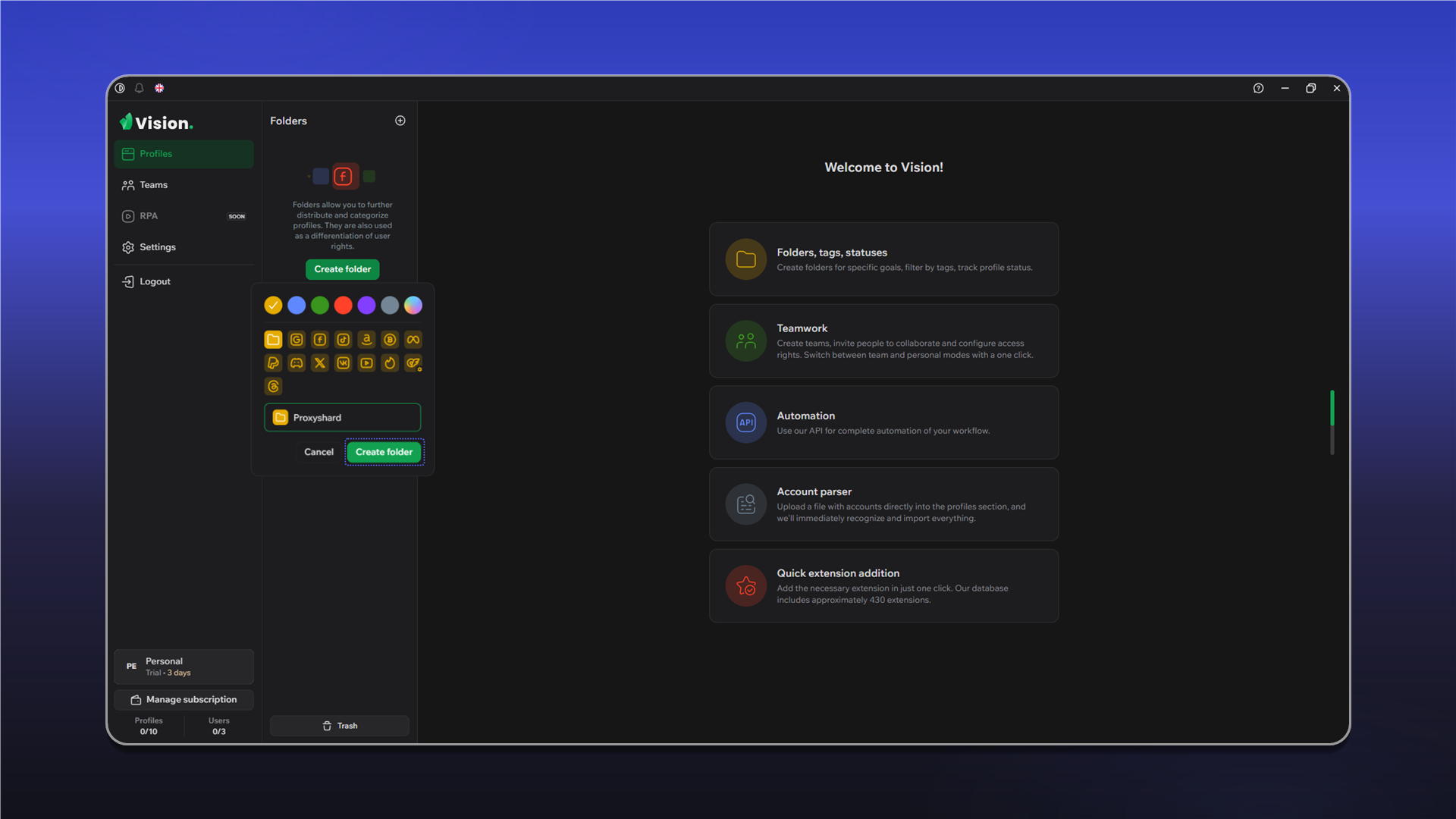This screenshot has height=819, width=1456.
Task: Choose the Tinder flame folder icon
Action: click(x=390, y=363)
